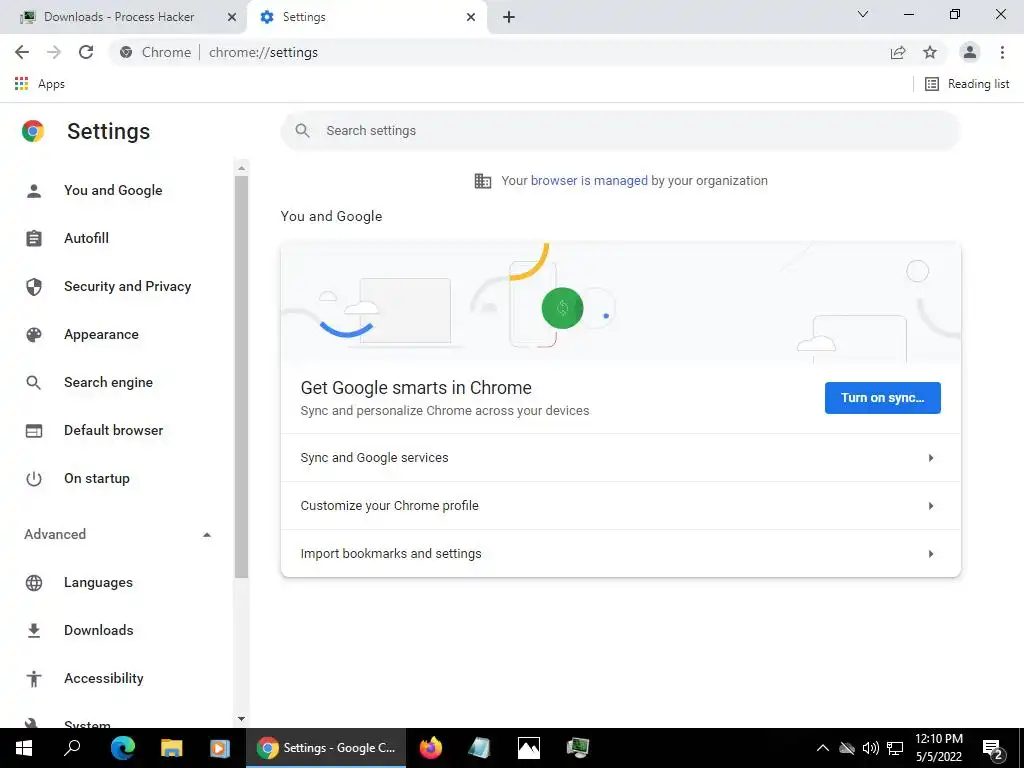Click the sidebar scroll-down arrow
Viewport: 1024px width, 768px height.
click(241, 719)
